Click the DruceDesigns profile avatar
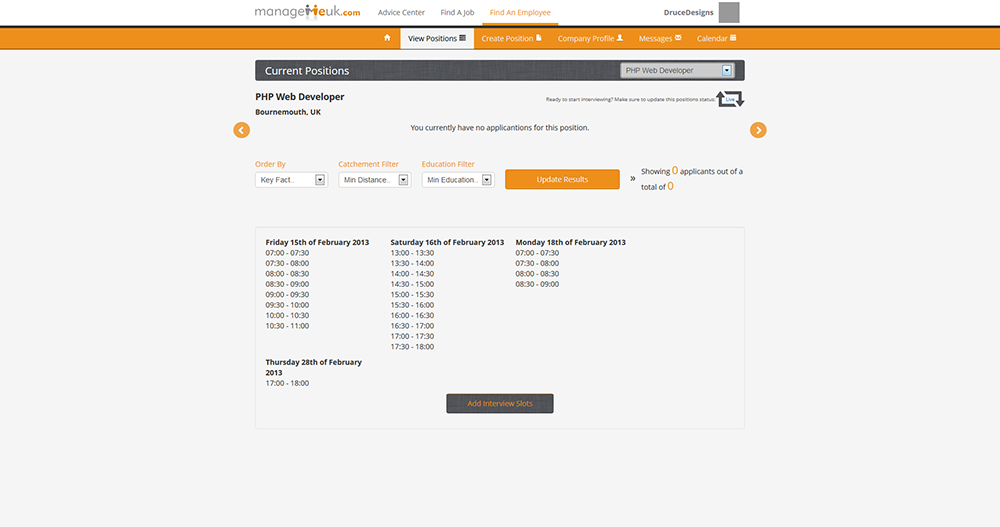Screen dimensions: 1000x527 click(729, 12)
